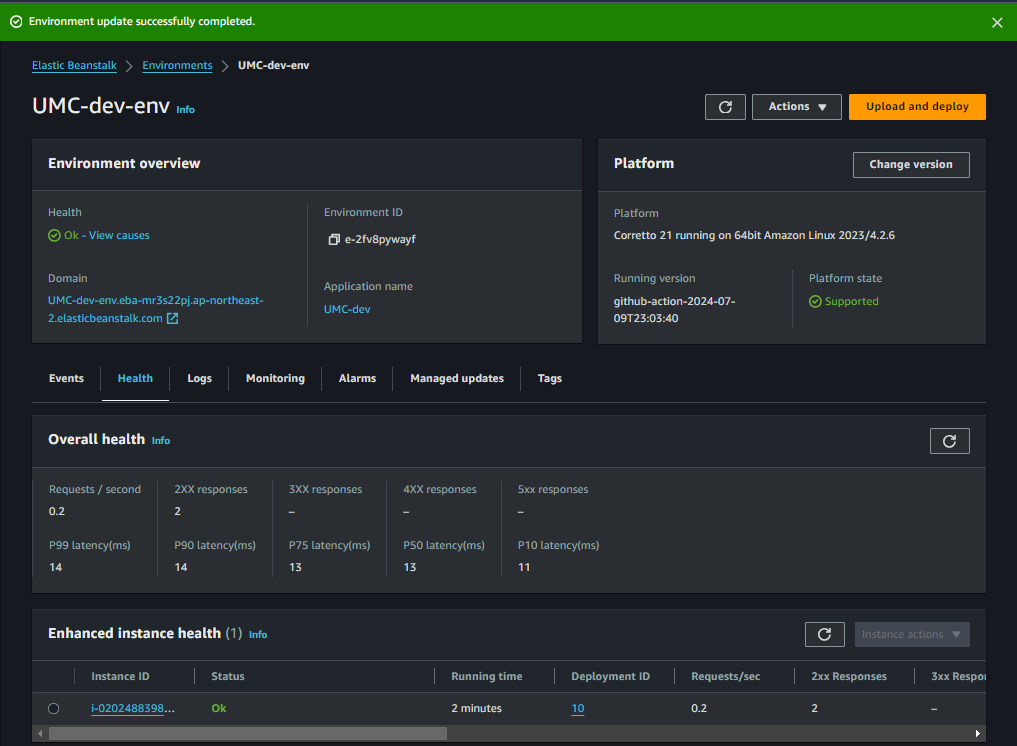Viewport: 1017px width, 746px height.
Task: Click the P10 latency value 11
Action: [523, 567]
